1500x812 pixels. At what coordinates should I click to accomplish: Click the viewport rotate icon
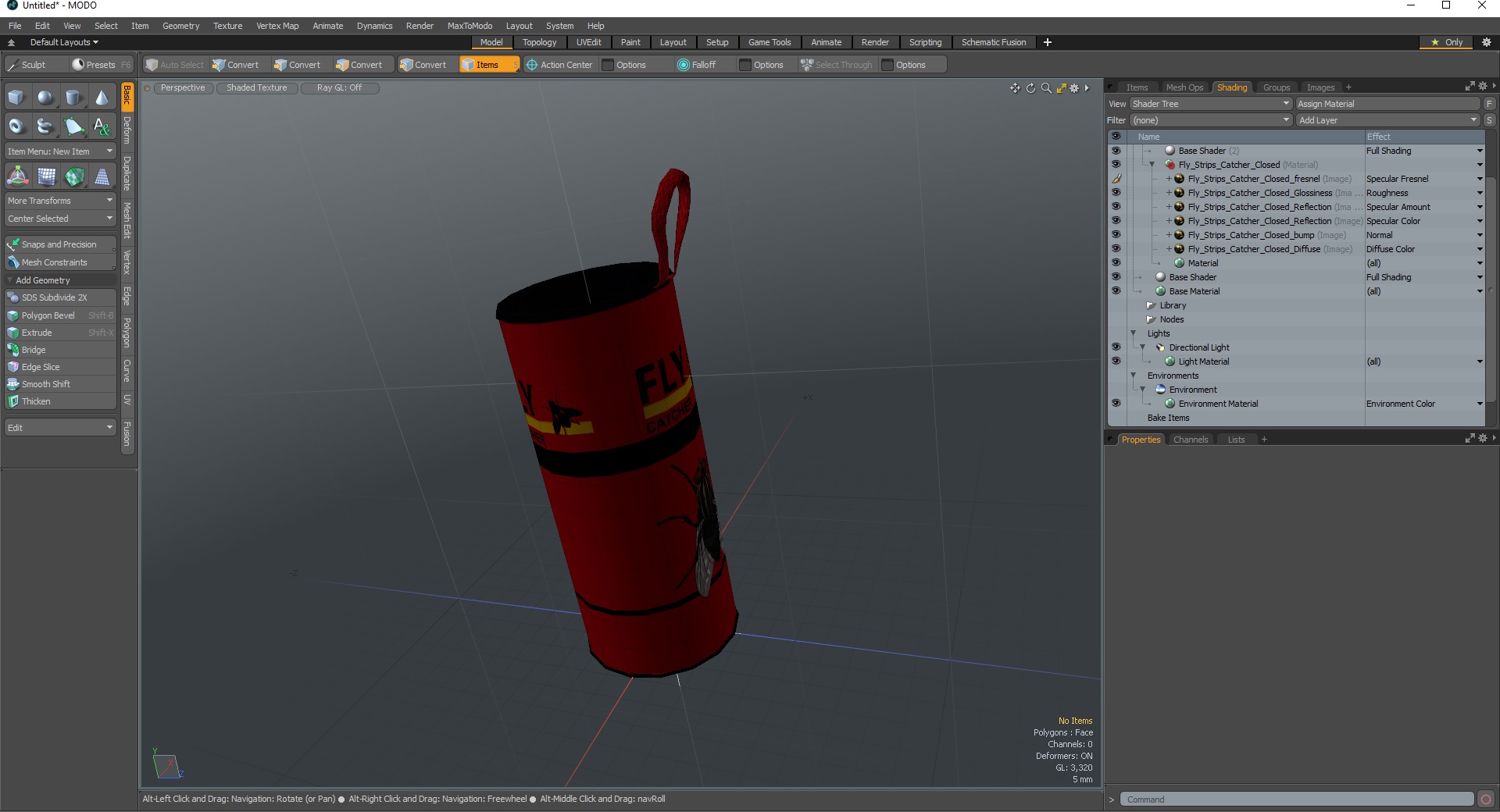click(1030, 88)
